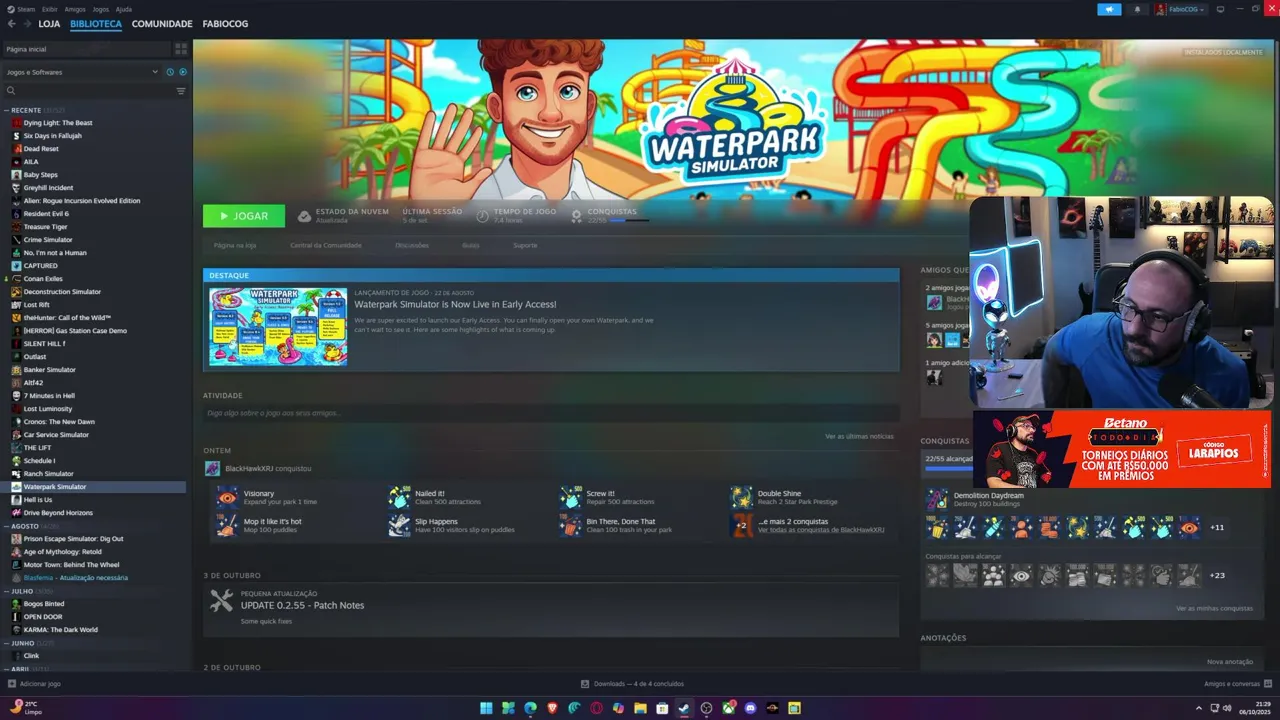Open the Suporte tab
Screen dimensions: 1280x720
point(525,245)
